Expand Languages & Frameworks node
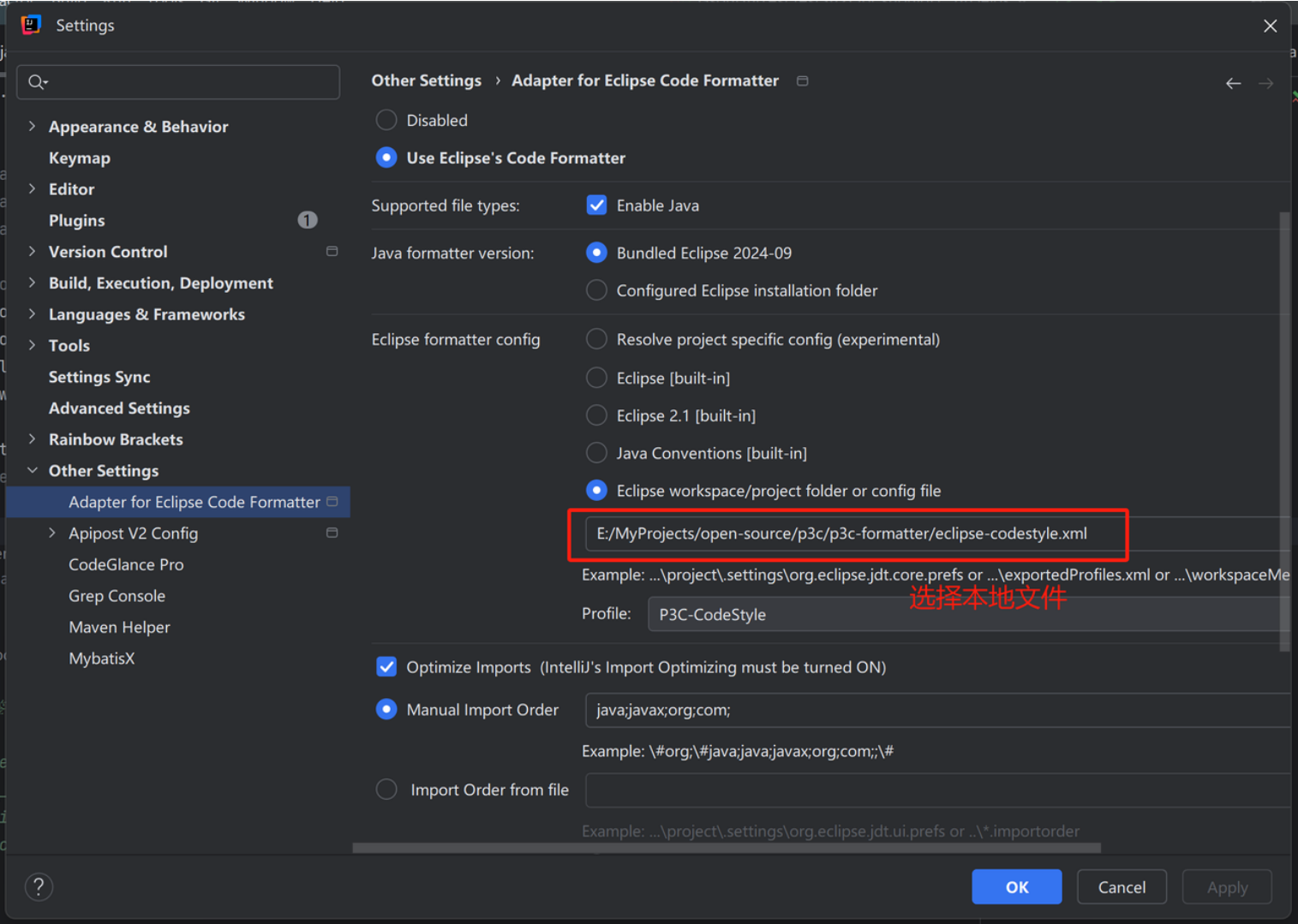Image resolution: width=1298 pixels, height=924 pixels. (33, 313)
